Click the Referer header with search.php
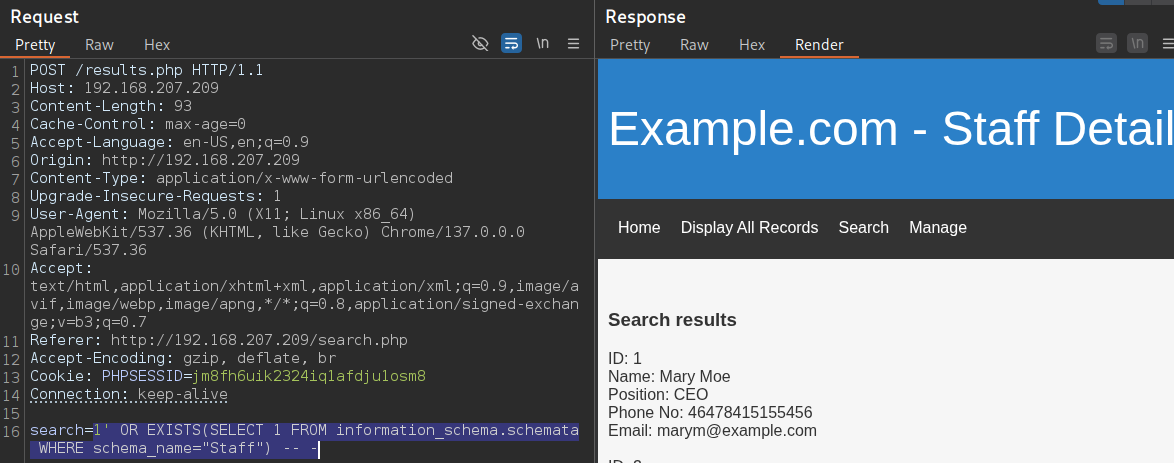Viewport: 1174px width, 463px height. [x=219, y=340]
